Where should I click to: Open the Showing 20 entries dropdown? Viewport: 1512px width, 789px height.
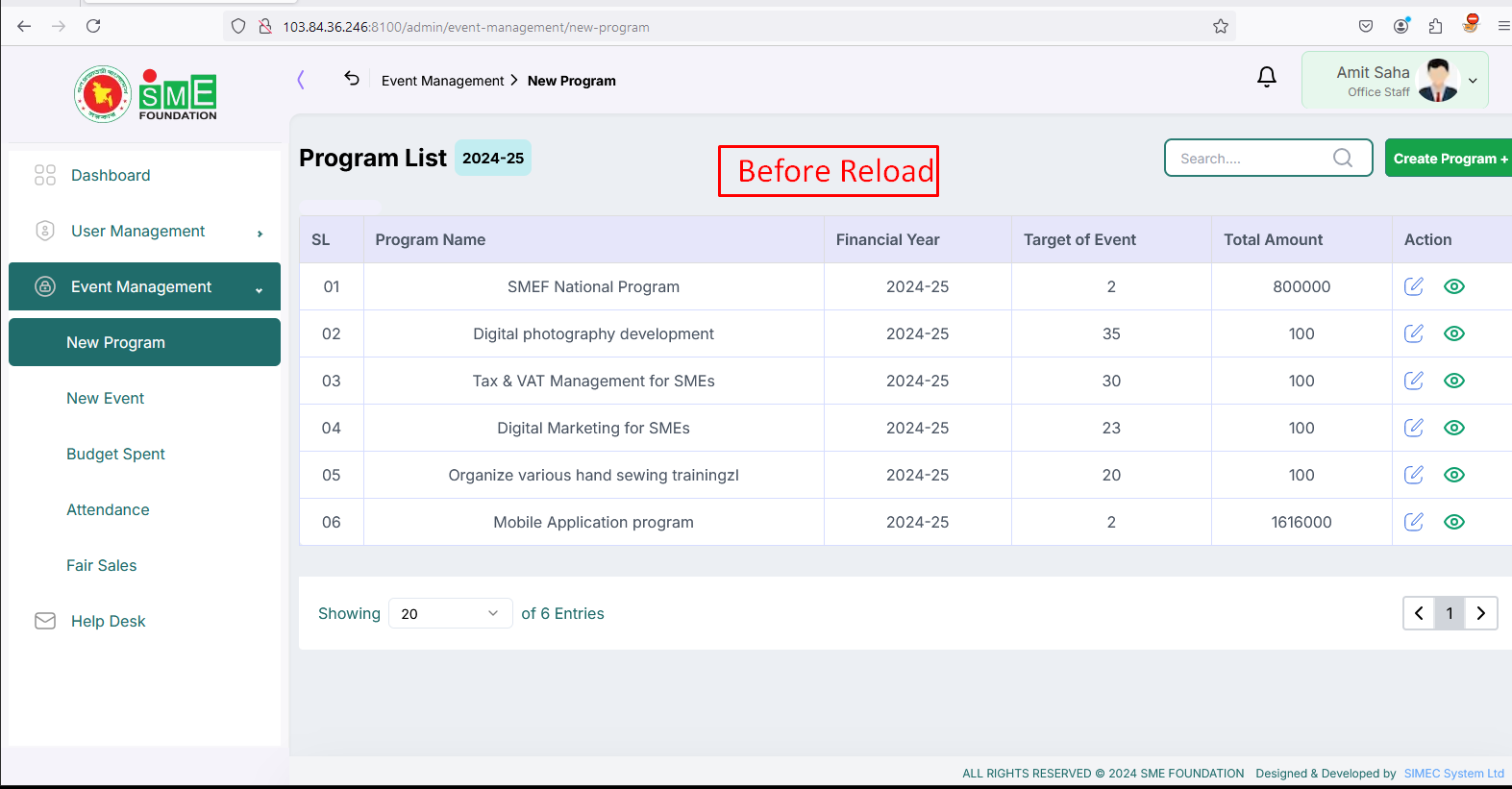coord(450,613)
